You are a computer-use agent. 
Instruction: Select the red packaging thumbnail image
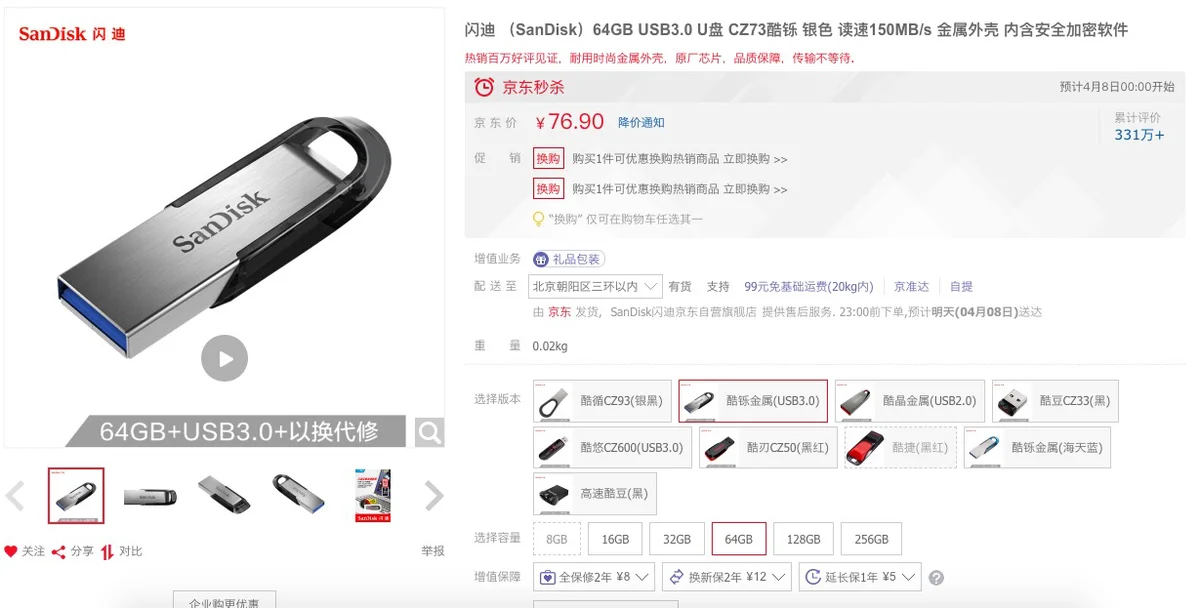coord(373,496)
